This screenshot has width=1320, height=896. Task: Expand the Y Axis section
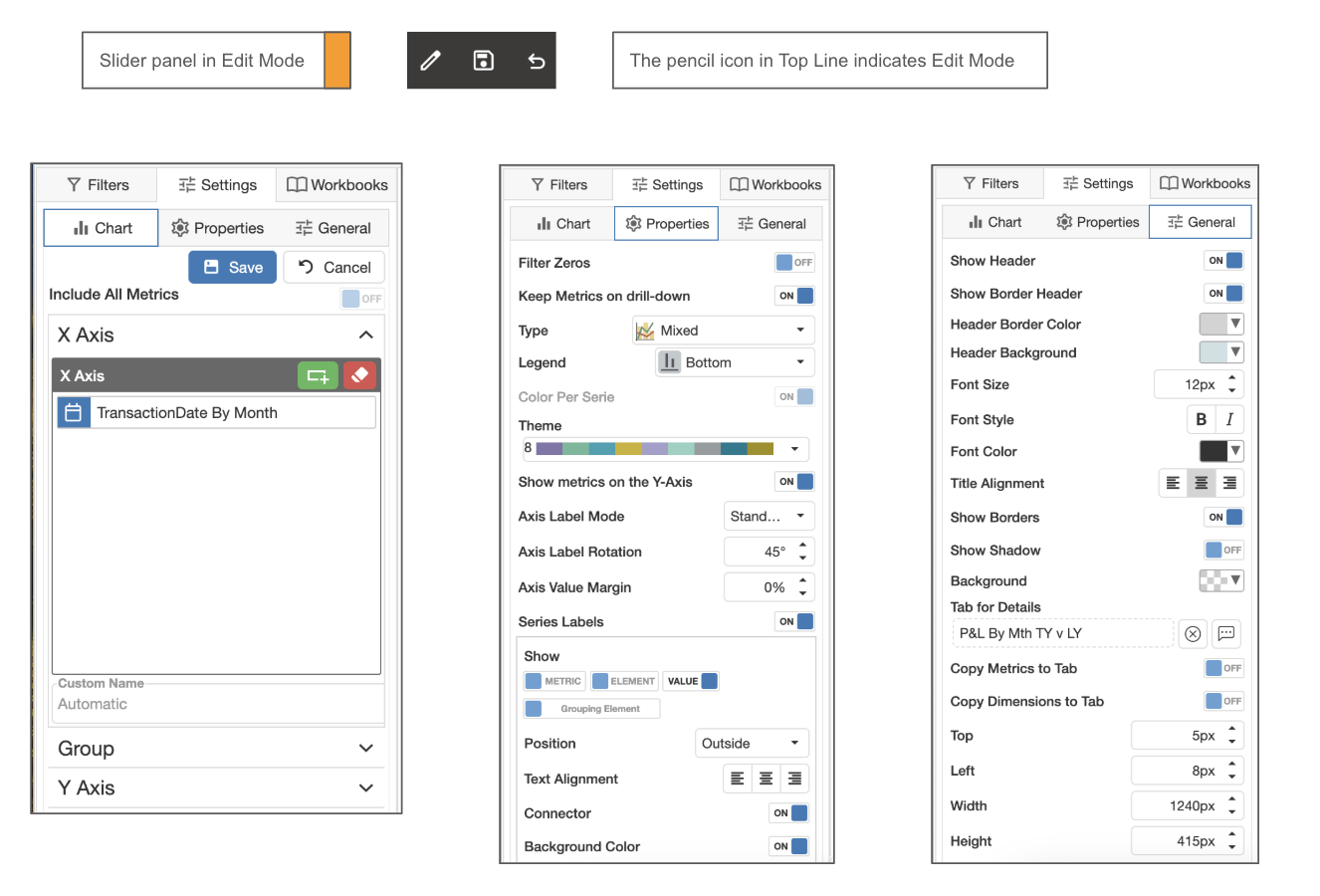[x=366, y=787]
